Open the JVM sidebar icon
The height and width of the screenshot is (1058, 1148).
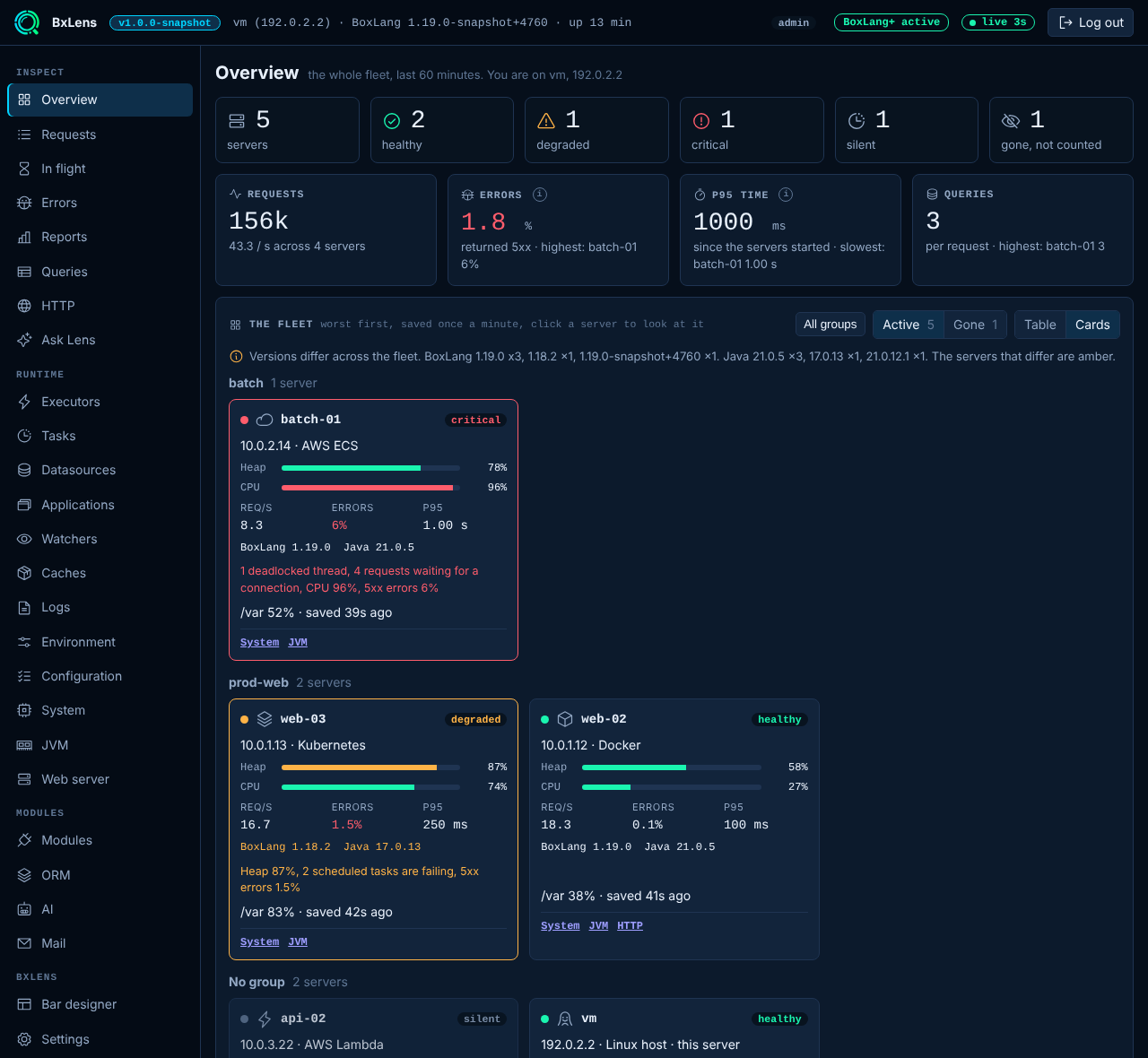click(24, 745)
